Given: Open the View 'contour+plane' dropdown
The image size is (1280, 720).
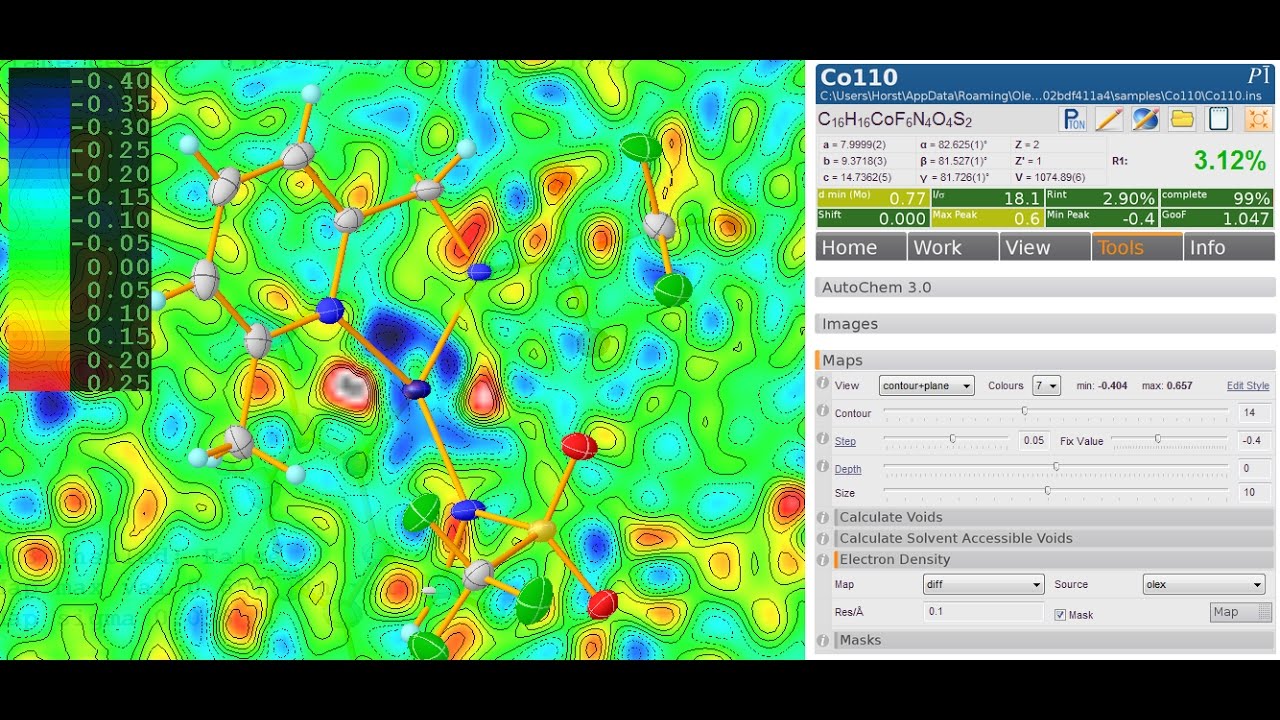Looking at the screenshot, I should click(x=926, y=385).
